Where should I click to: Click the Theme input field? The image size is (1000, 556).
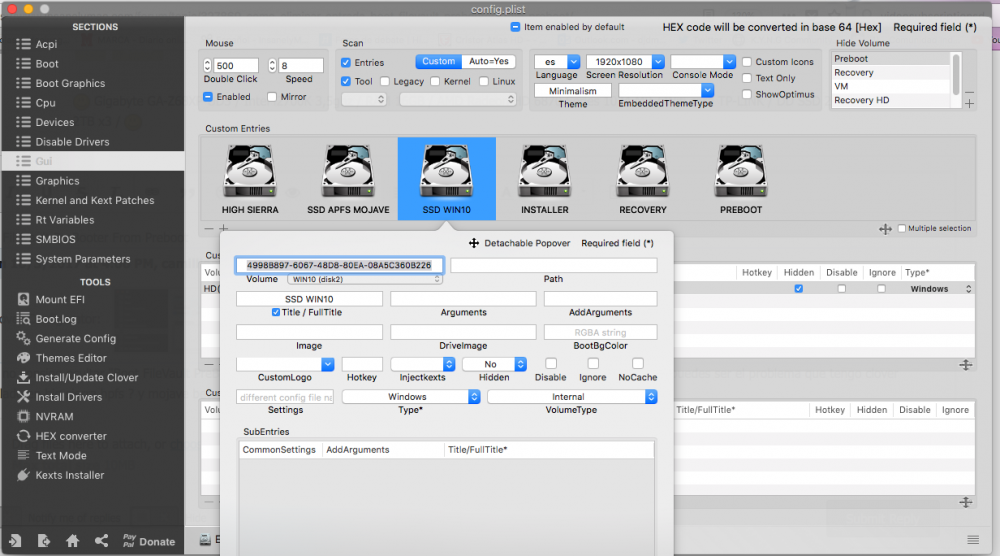coord(573,91)
